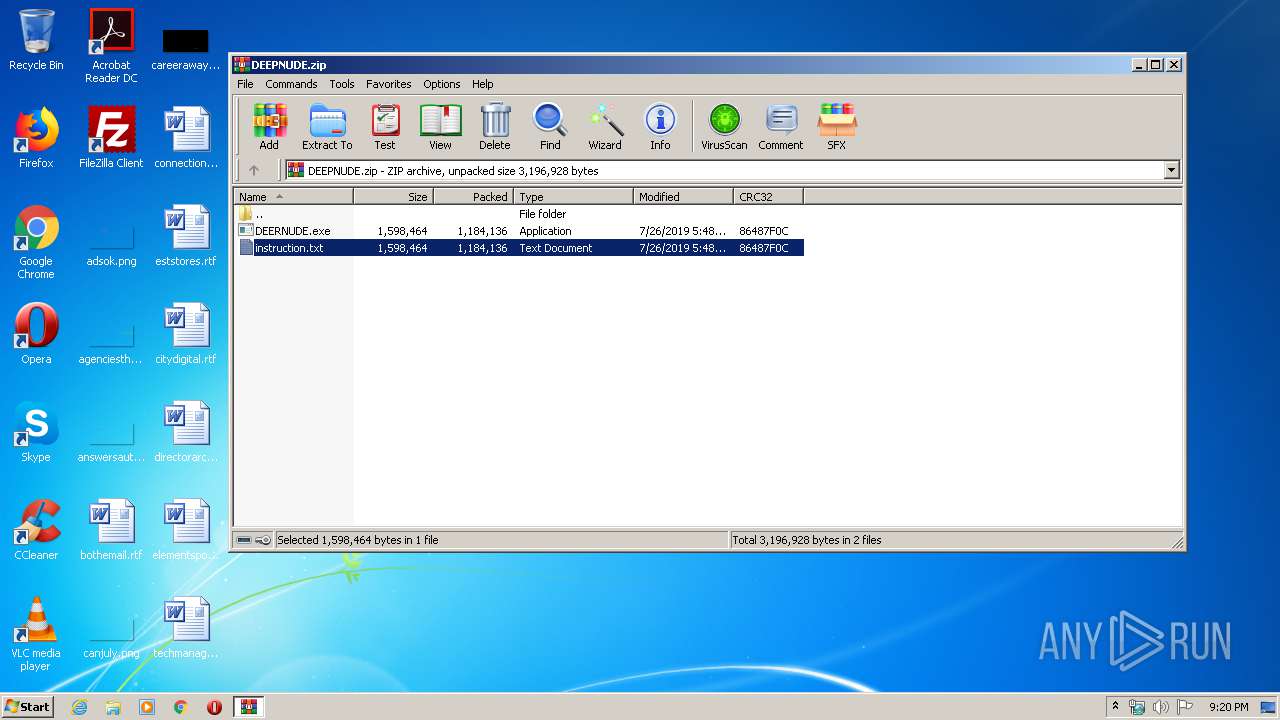
Task: Sort by CRC32 column header
Action: (768, 197)
